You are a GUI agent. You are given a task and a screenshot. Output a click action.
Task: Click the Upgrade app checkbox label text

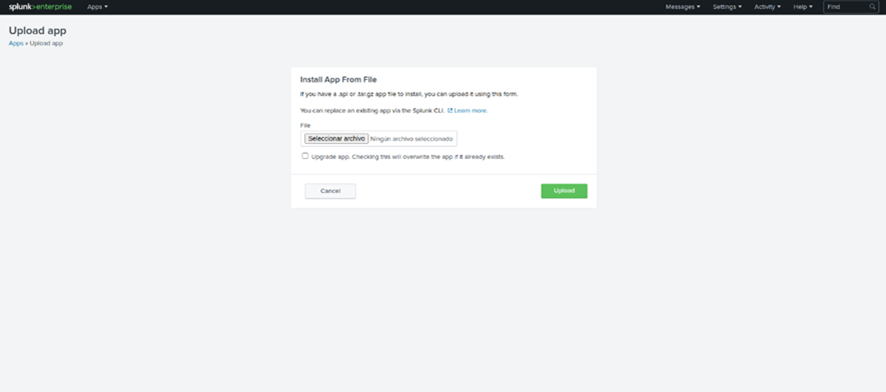(407, 157)
